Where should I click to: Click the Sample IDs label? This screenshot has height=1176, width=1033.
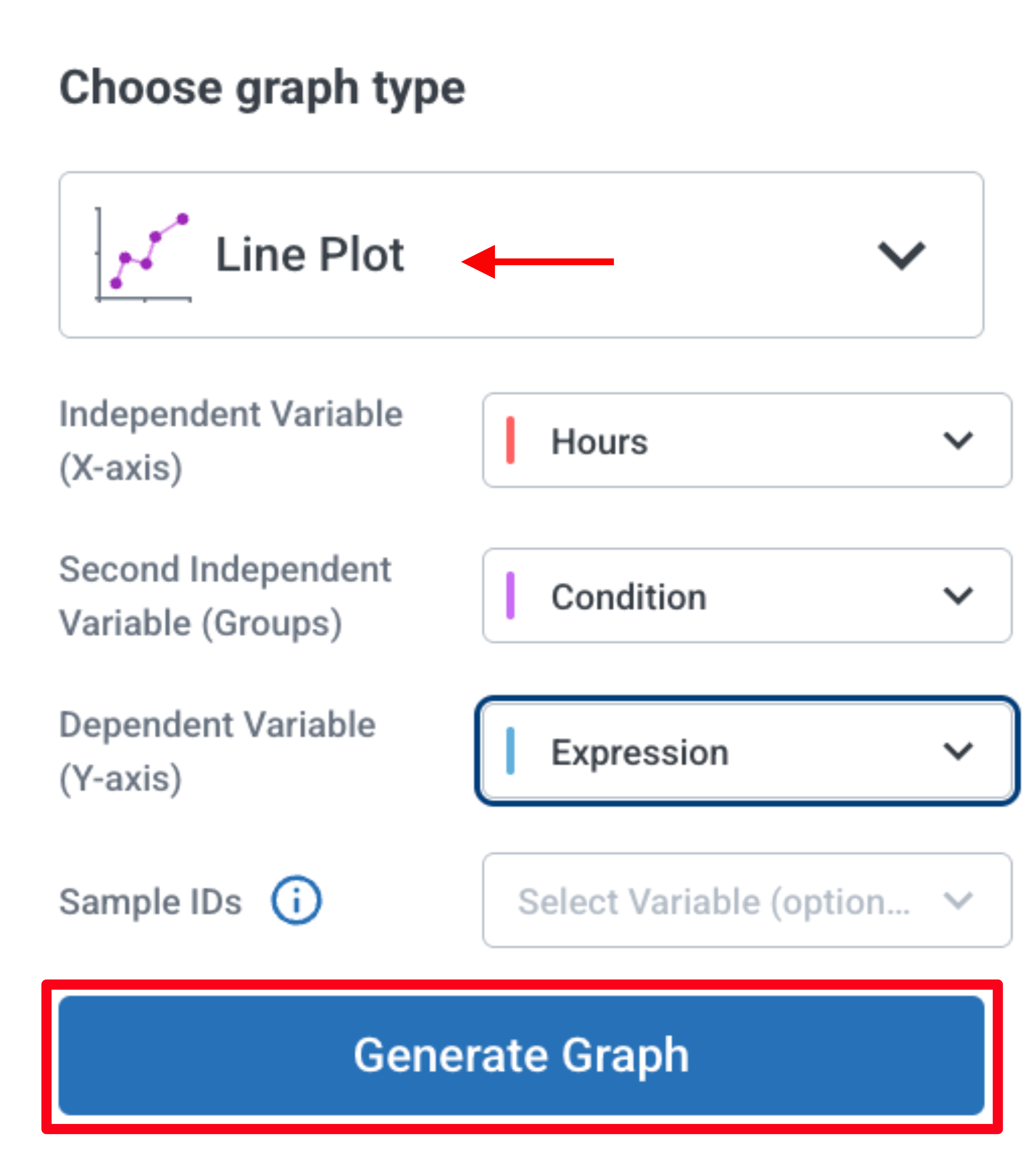click(x=151, y=902)
